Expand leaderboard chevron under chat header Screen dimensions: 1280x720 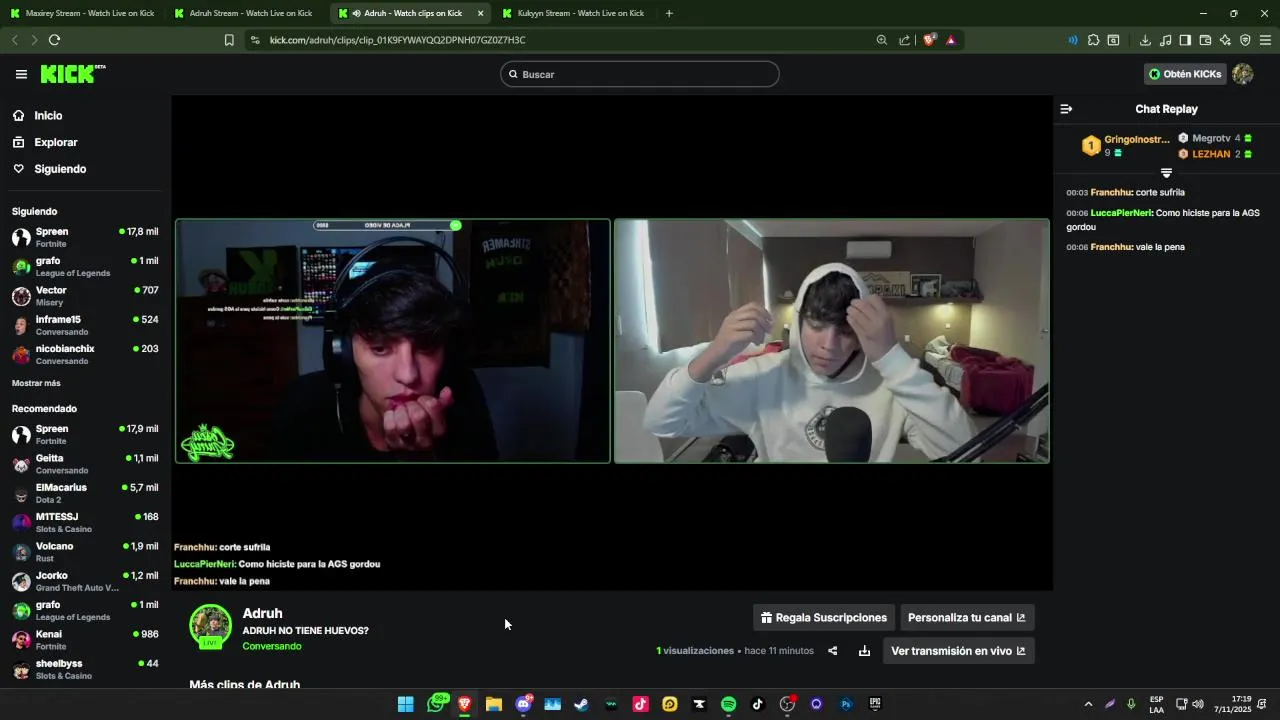click(1166, 173)
